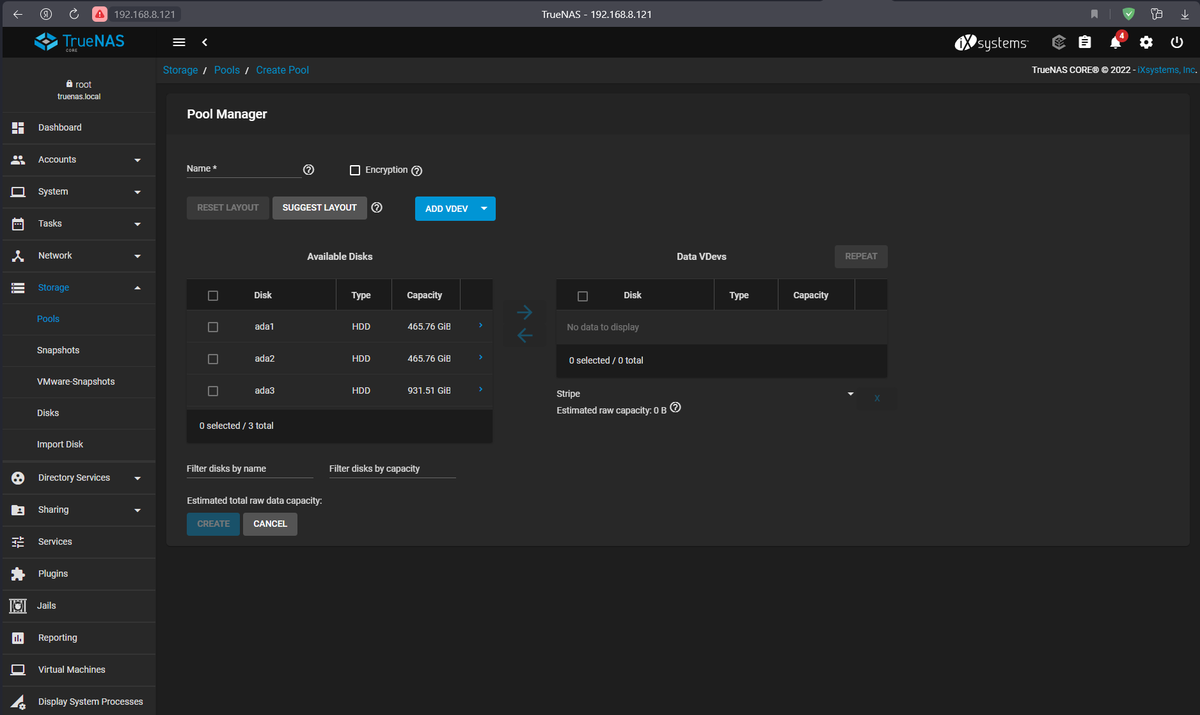This screenshot has width=1200, height=715.
Task: Collapse the Storage sidebar menu
Action: point(137,288)
